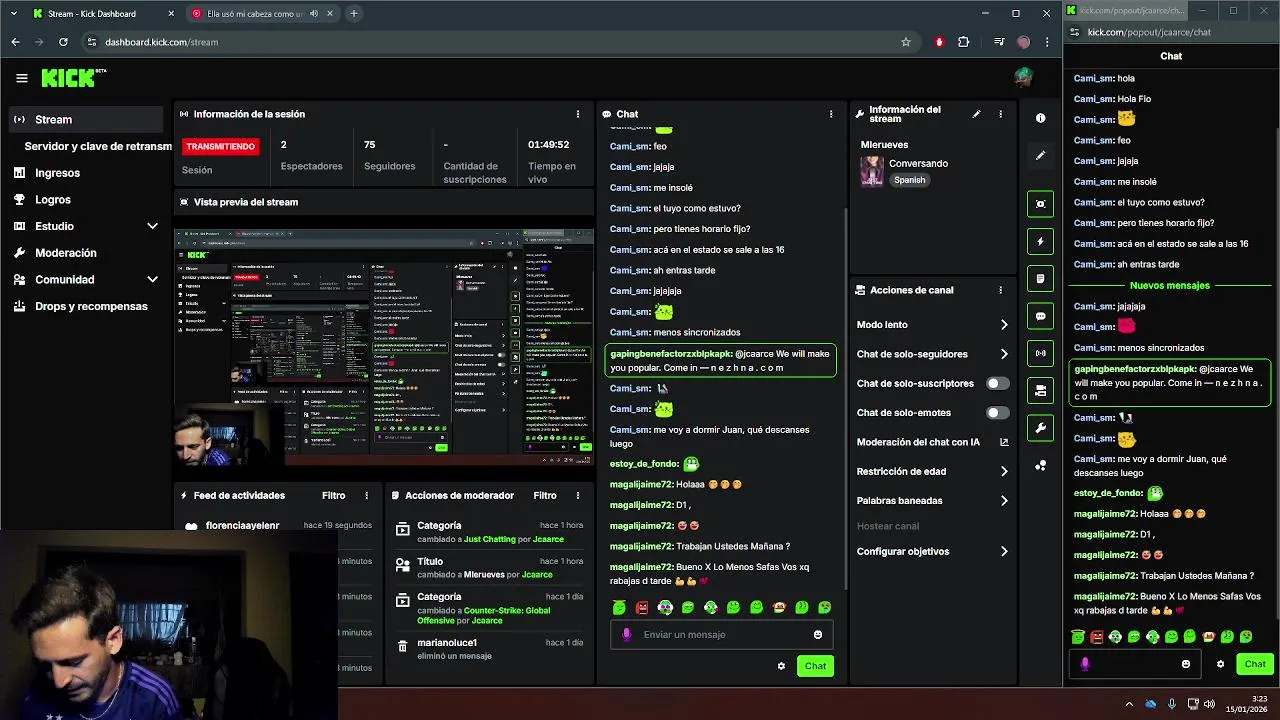
Task: Open Chat de solo-seguidores options arrow
Action: pyautogui.click(x=1004, y=354)
